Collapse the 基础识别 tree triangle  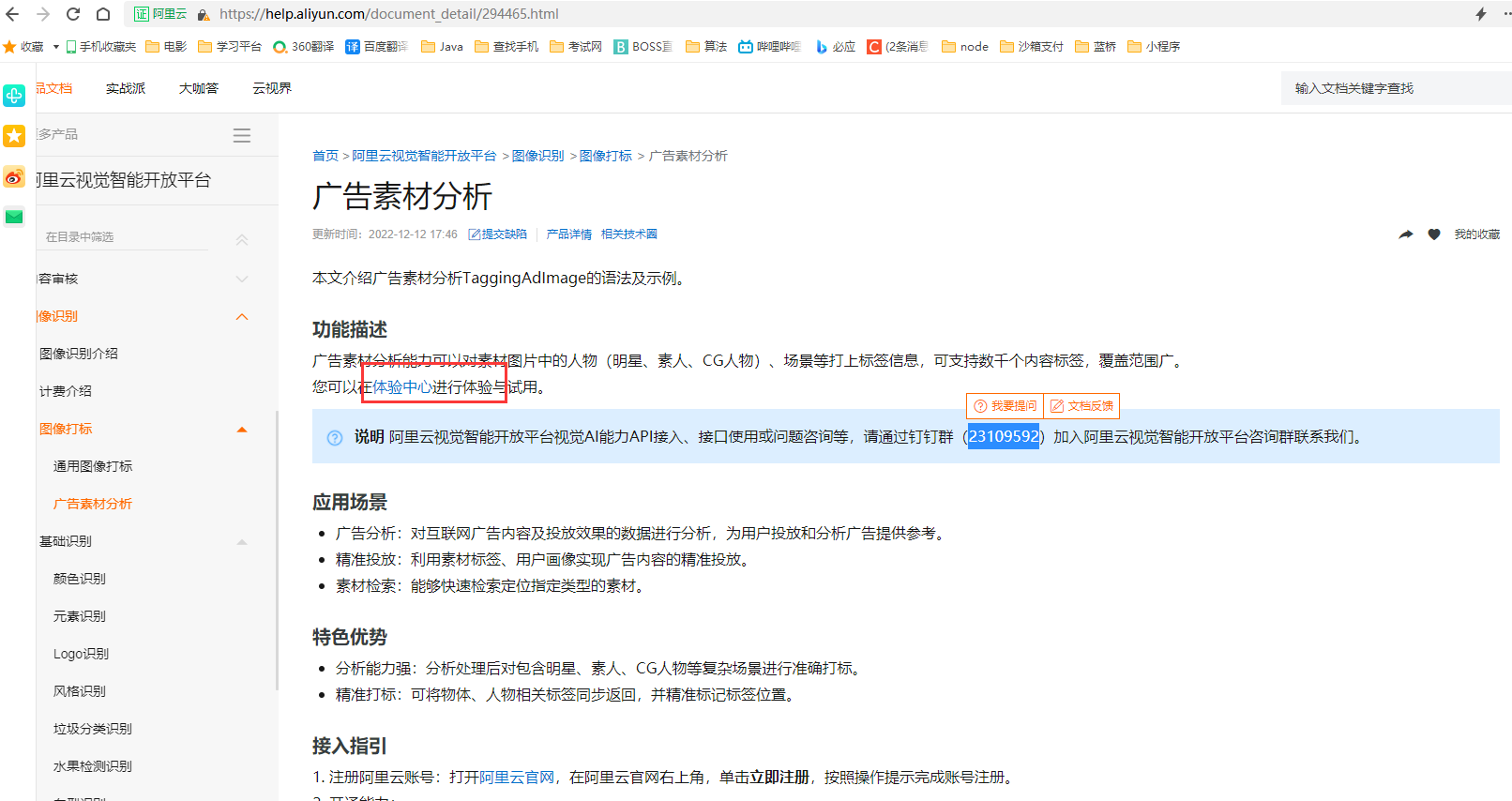pos(242,542)
